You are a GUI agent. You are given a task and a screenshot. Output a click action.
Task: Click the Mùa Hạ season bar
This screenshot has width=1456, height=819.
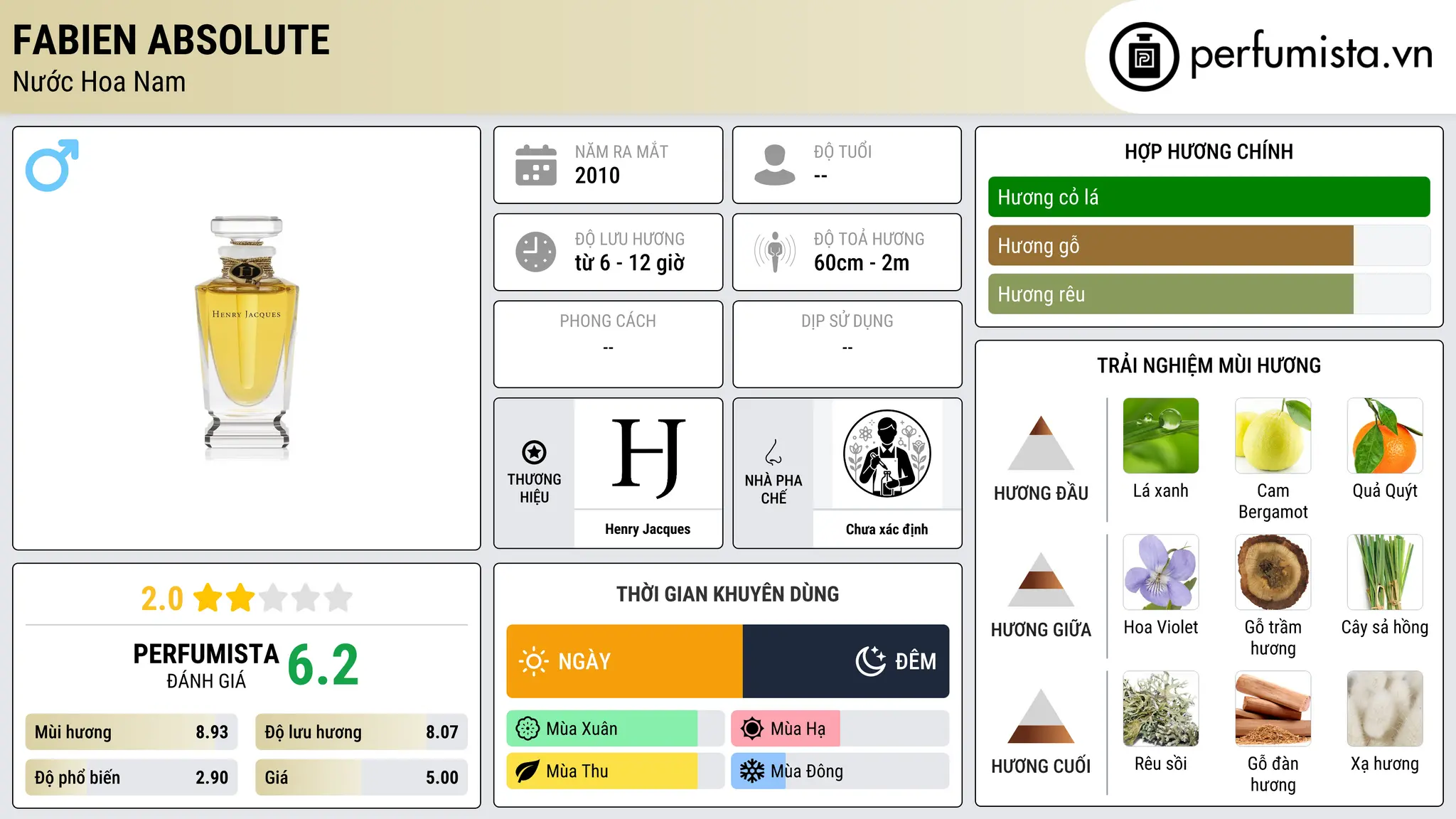840,729
